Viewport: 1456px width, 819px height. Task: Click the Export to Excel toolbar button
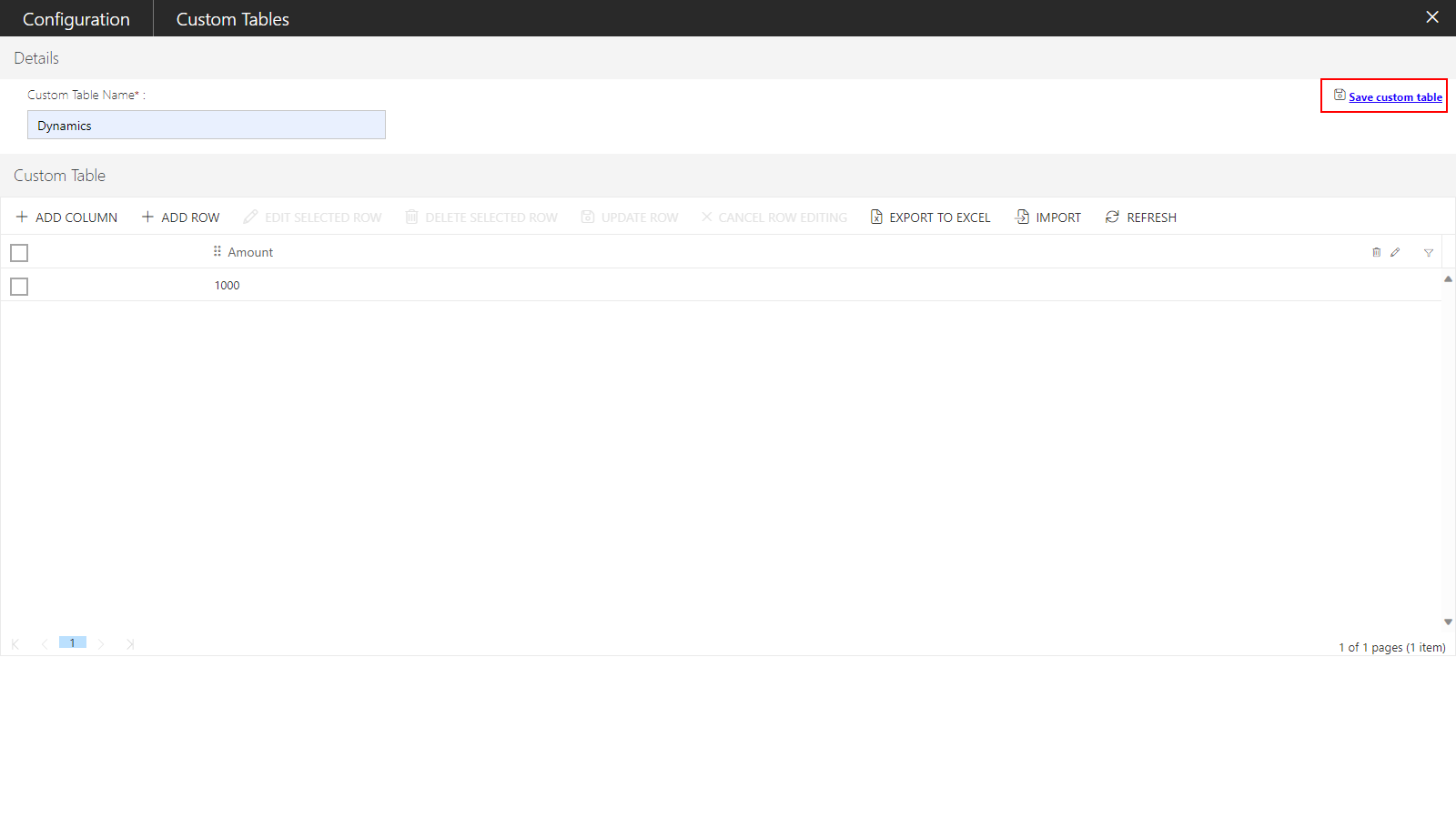pyautogui.click(x=930, y=217)
